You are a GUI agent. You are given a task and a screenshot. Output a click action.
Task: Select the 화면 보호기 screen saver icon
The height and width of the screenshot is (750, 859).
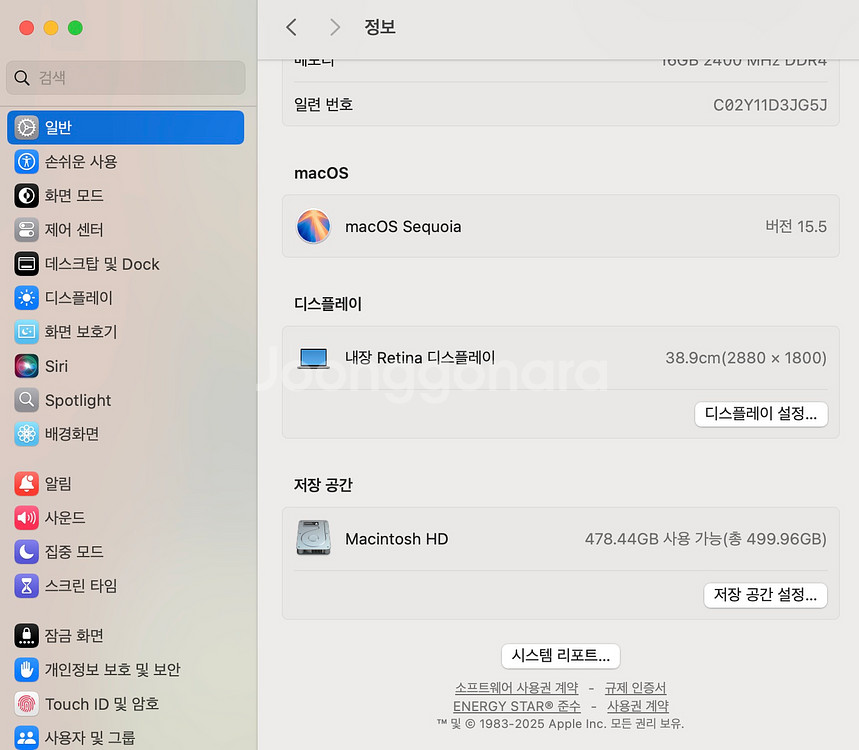26,331
